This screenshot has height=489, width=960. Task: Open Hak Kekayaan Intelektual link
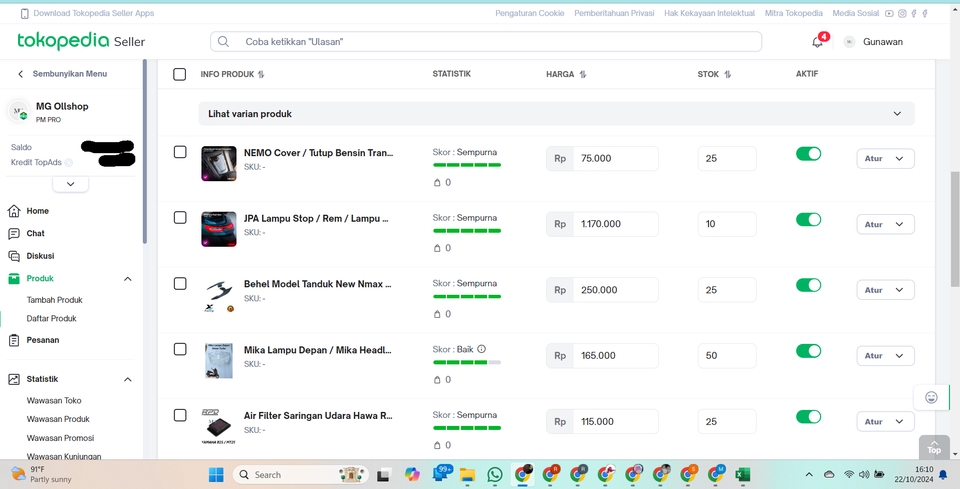(x=709, y=13)
